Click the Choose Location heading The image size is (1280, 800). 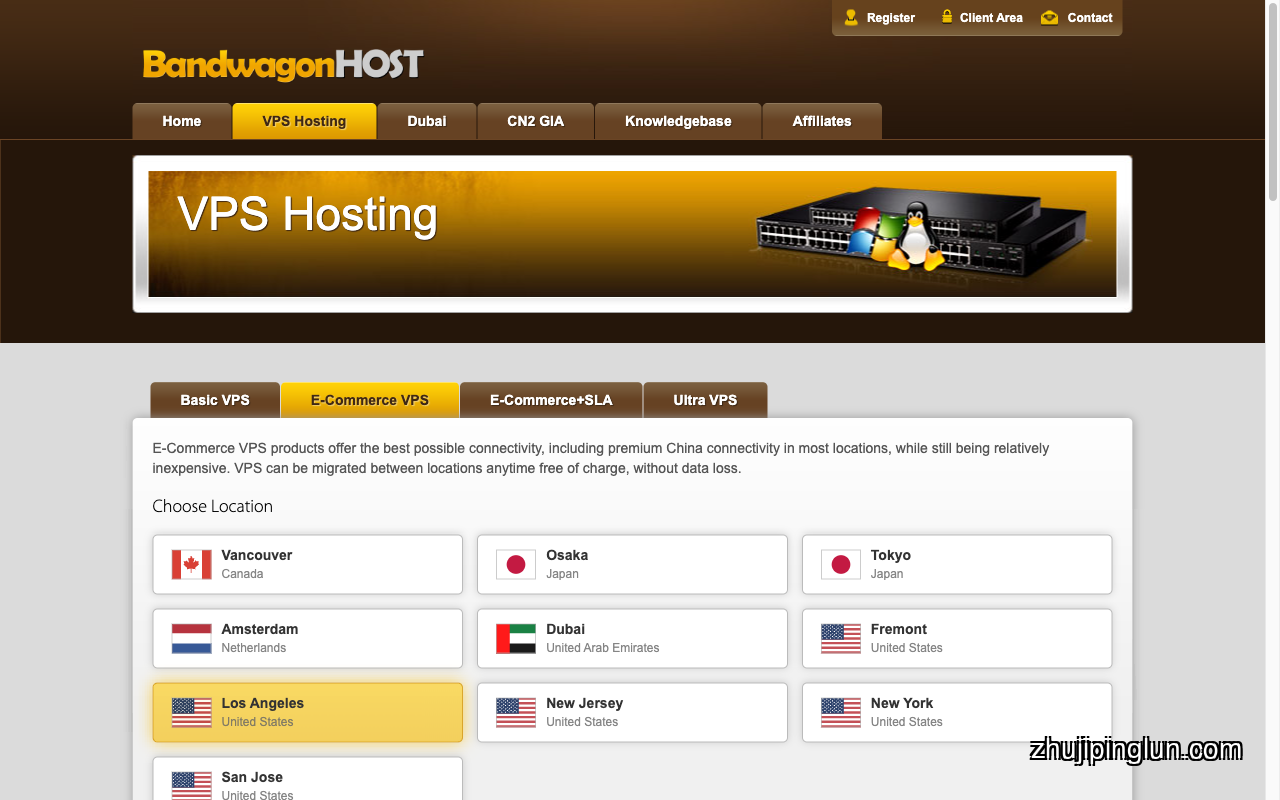click(x=213, y=506)
